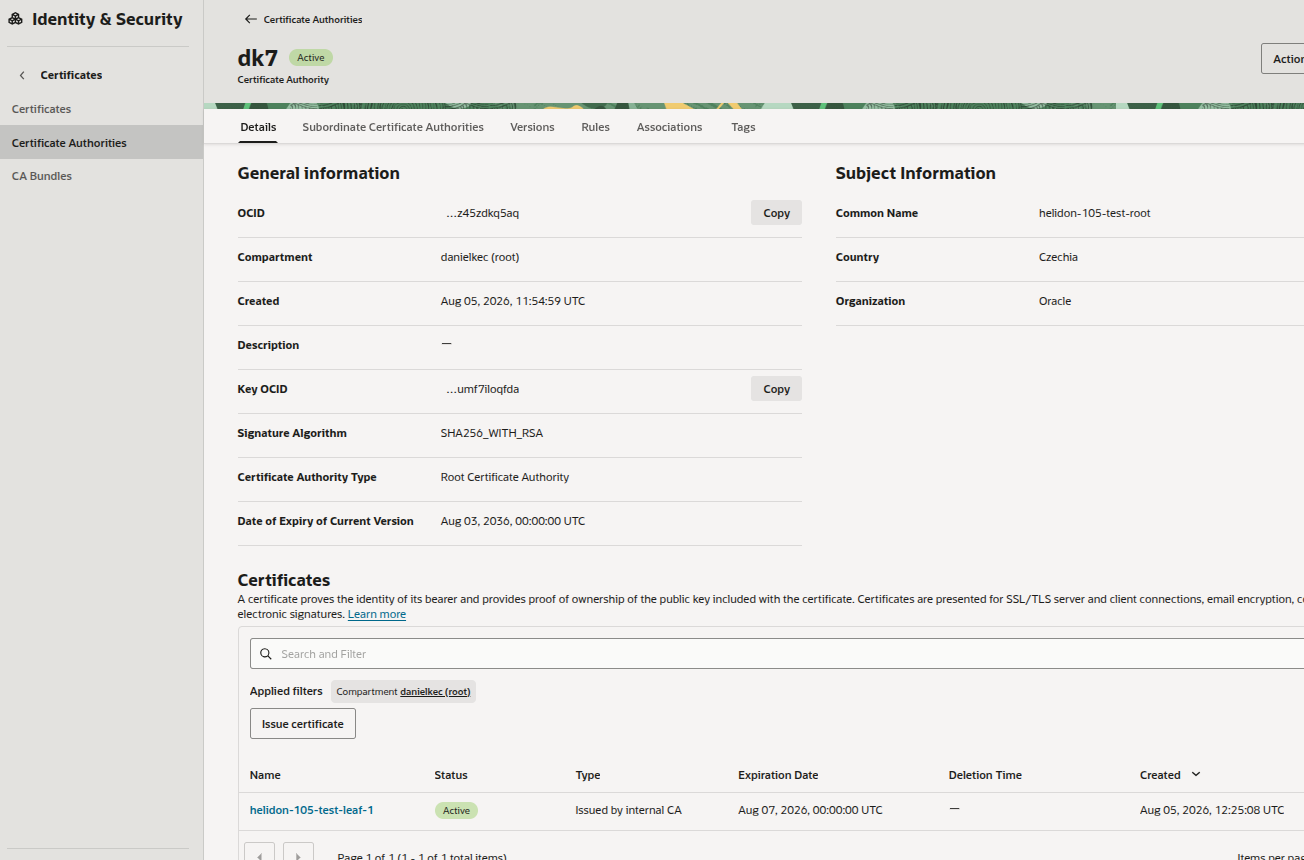
Task: Select Certificate Authorities in the sidebar
Action: tap(101, 142)
